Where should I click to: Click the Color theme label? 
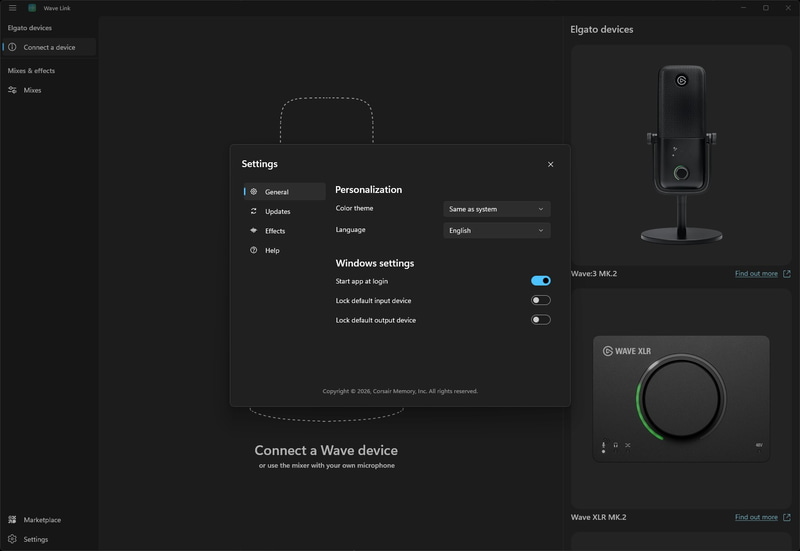[x=354, y=208]
